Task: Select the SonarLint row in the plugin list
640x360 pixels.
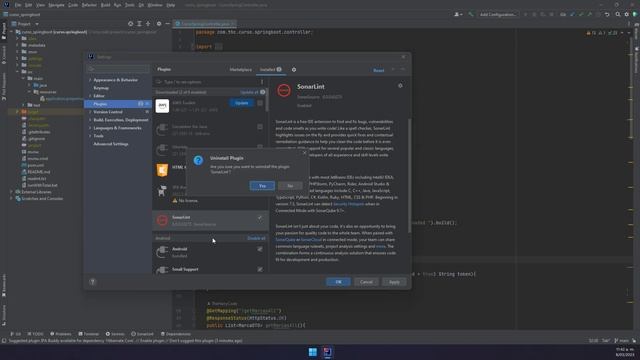Action: (210, 220)
